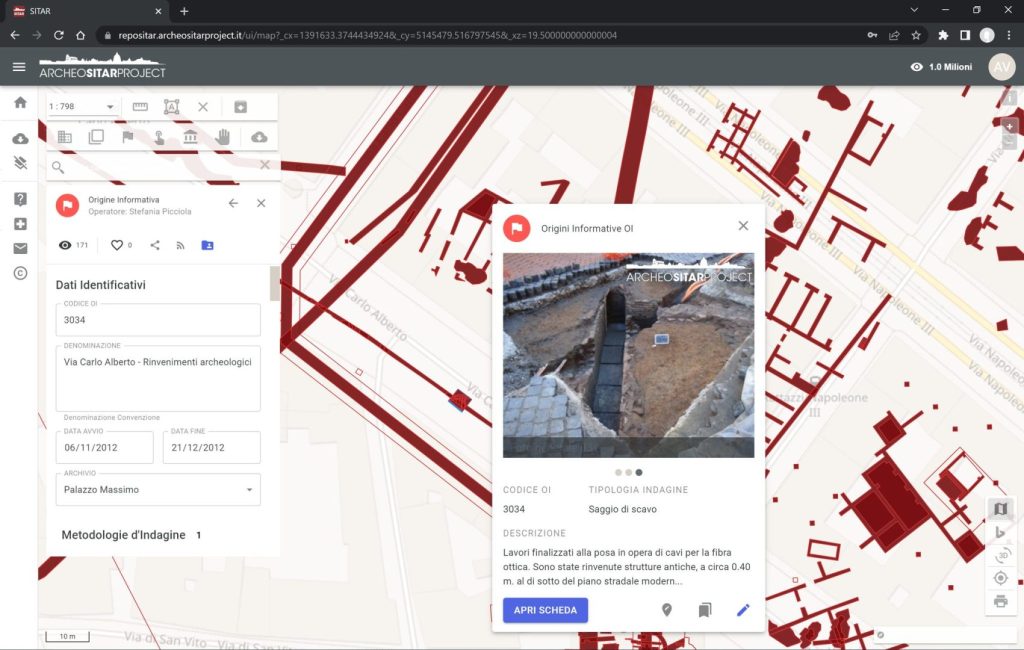This screenshot has height=650, width=1024.
Task: Click the toolbar cloud download icon
Action: [x=259, y=137]
